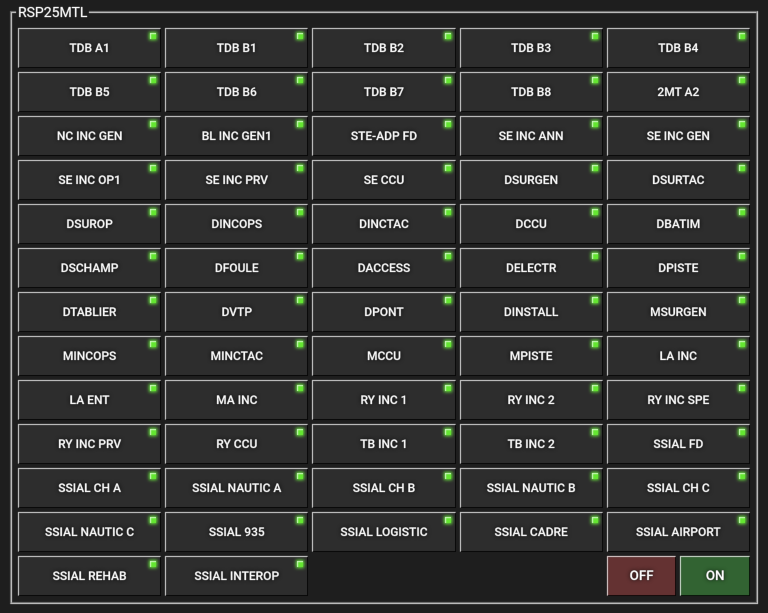Choose the RY INC 1 button

tap(384, 400)
